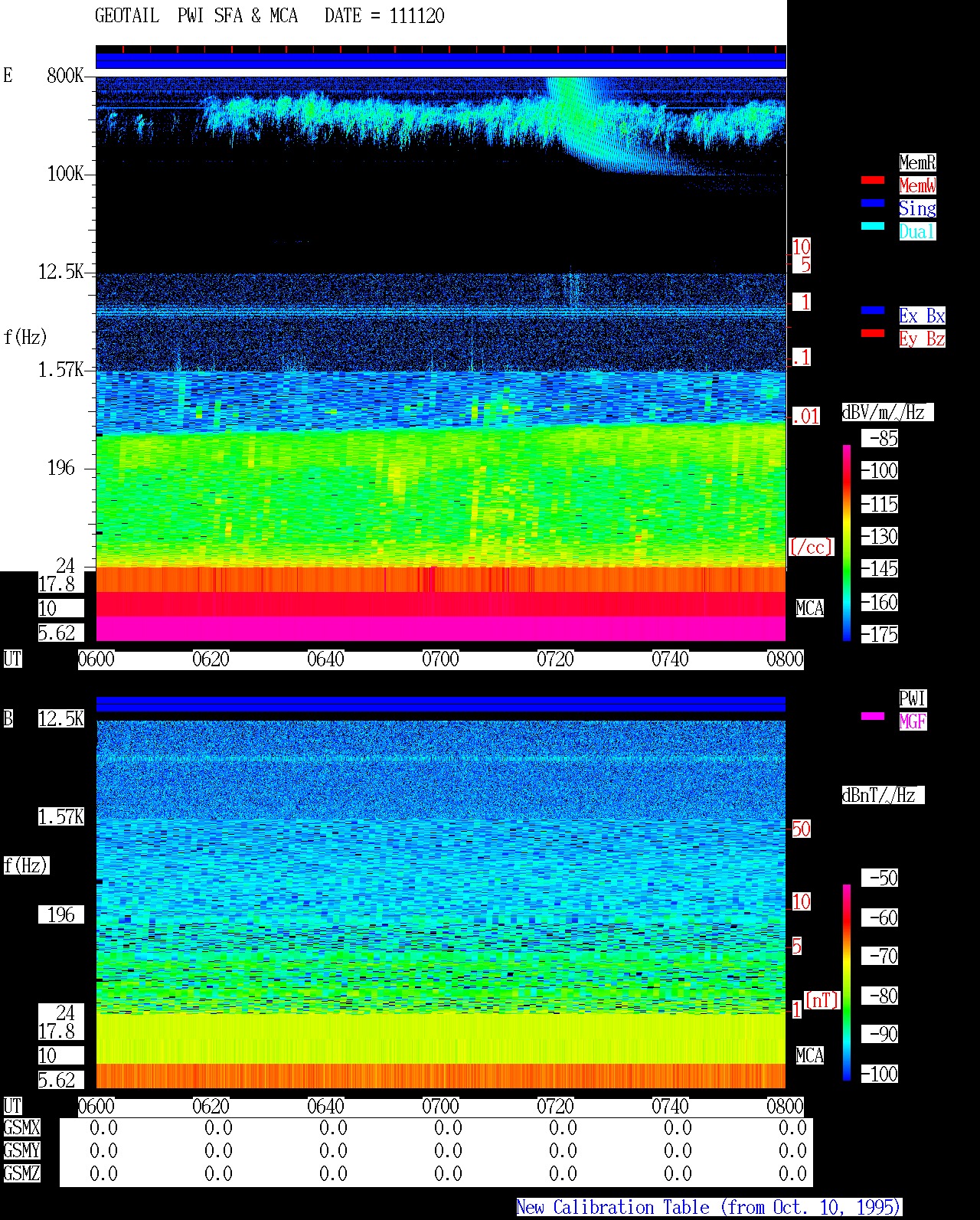Click the GSMX row label

[x=21, y=1127]
